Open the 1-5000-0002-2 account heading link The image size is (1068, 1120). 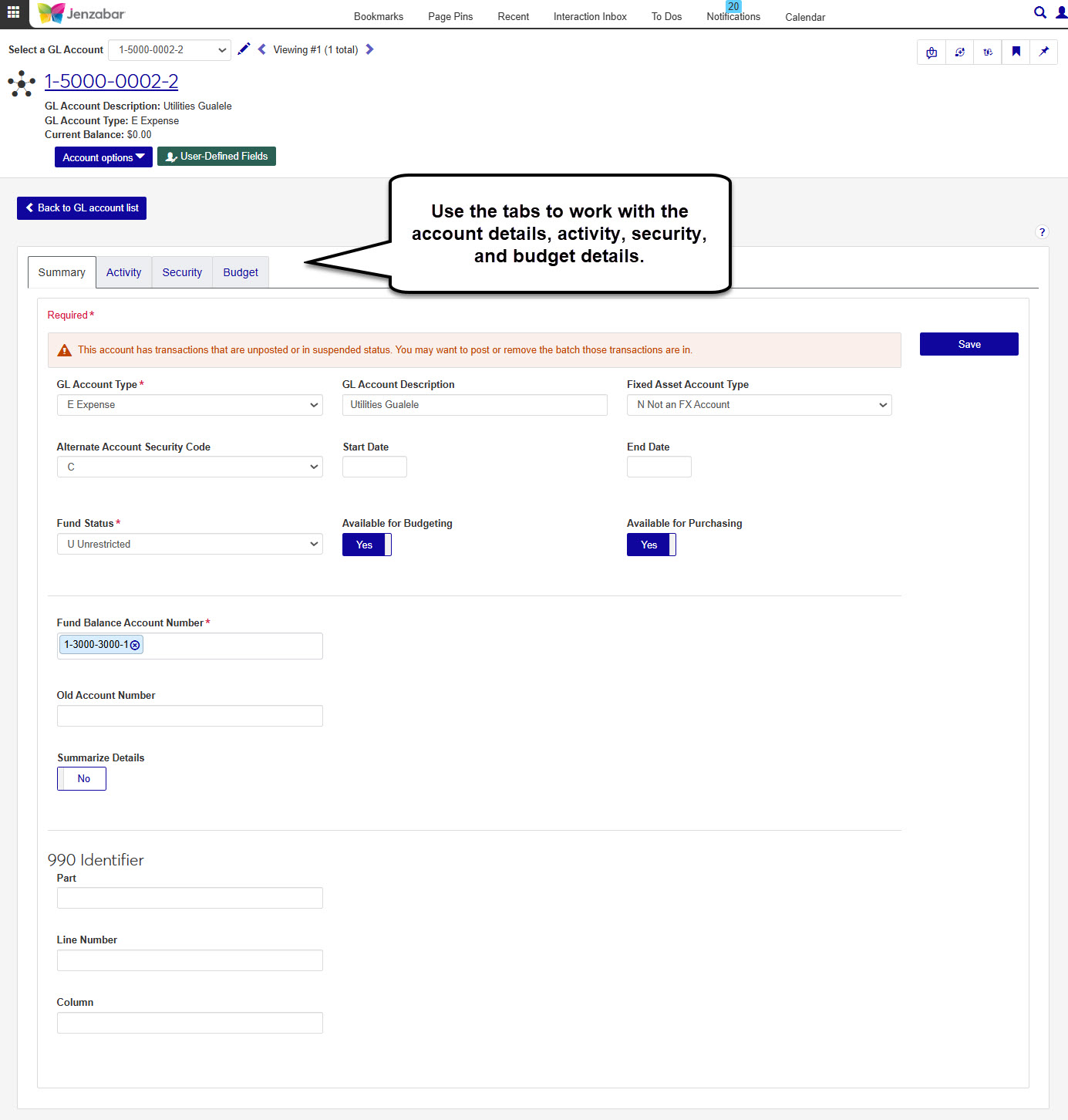pos(112,81)
